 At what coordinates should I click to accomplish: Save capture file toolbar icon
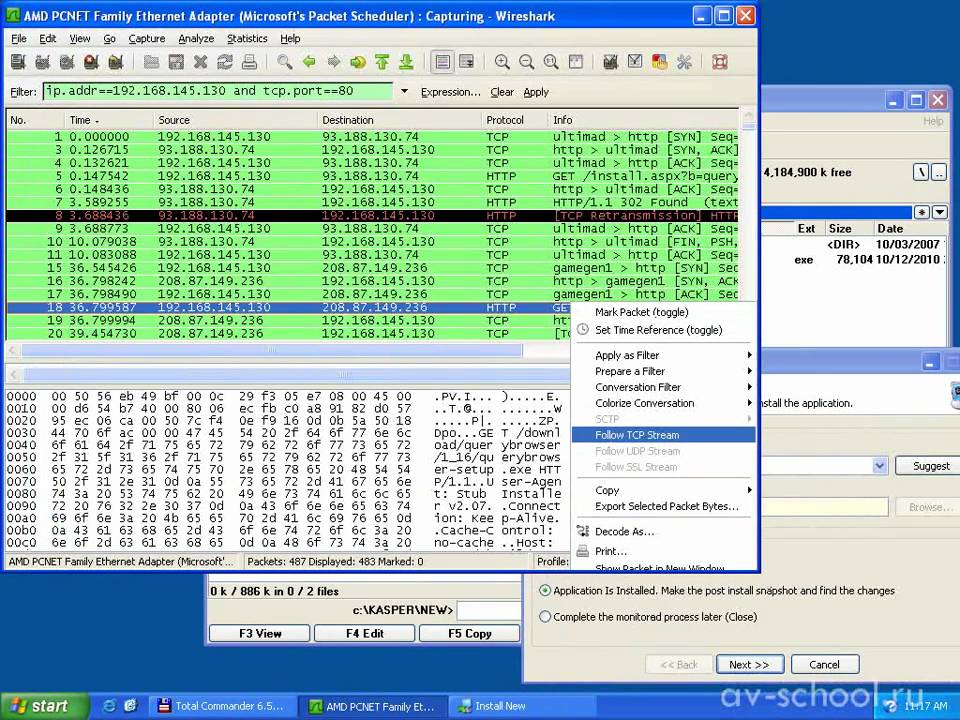pyautogui.click(x=176, y=62)
